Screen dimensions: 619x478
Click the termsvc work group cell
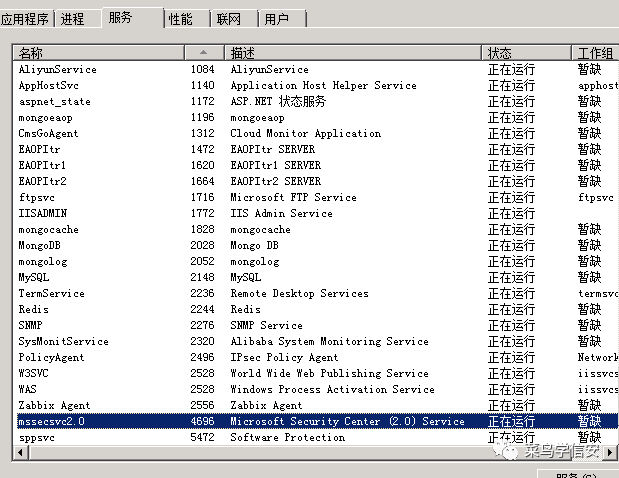coord(598,293)
